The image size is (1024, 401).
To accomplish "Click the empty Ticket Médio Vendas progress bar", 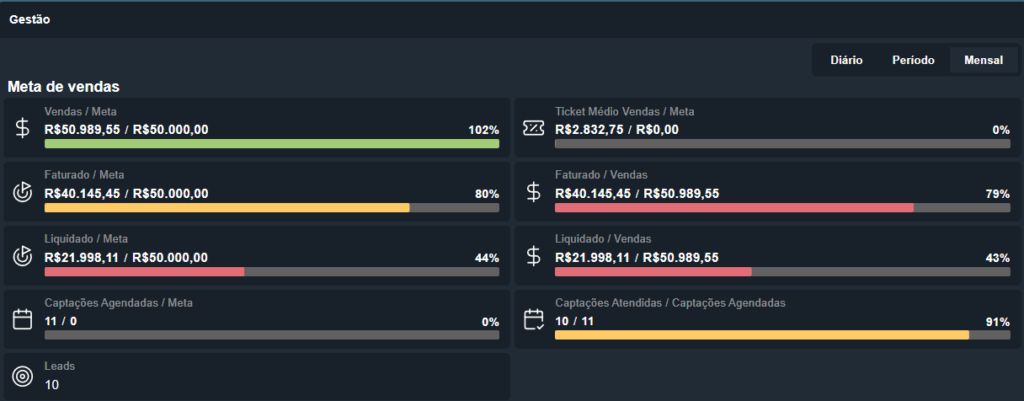I will click(782, 144).
